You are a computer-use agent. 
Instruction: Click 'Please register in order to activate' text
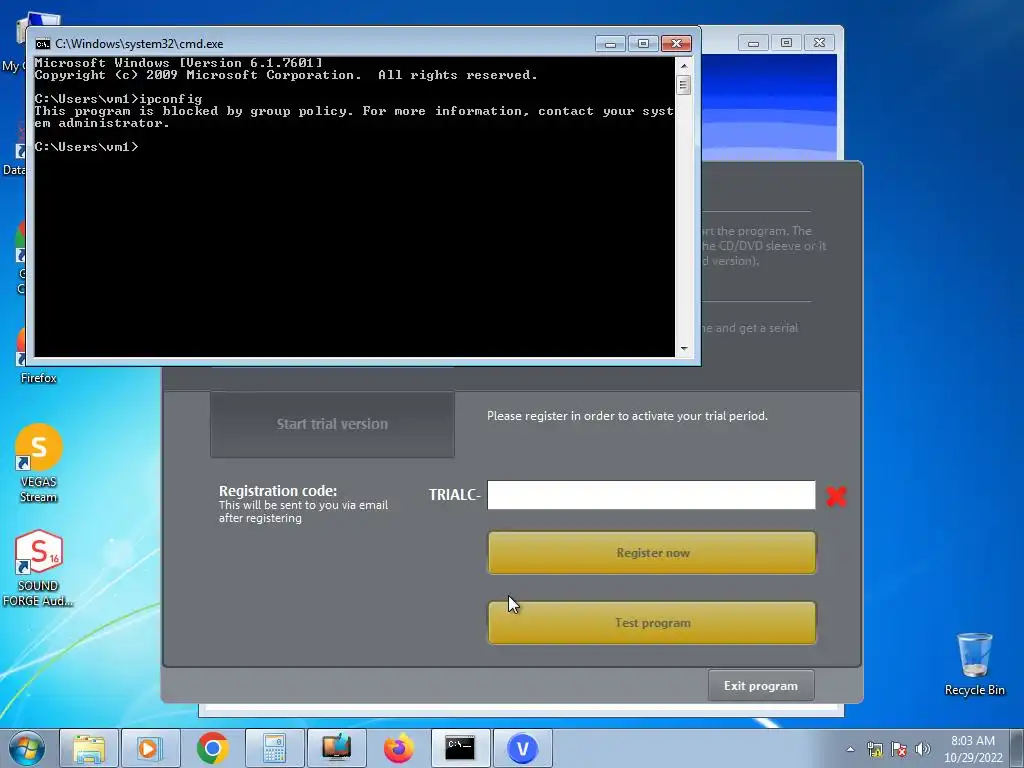point(627,416)
